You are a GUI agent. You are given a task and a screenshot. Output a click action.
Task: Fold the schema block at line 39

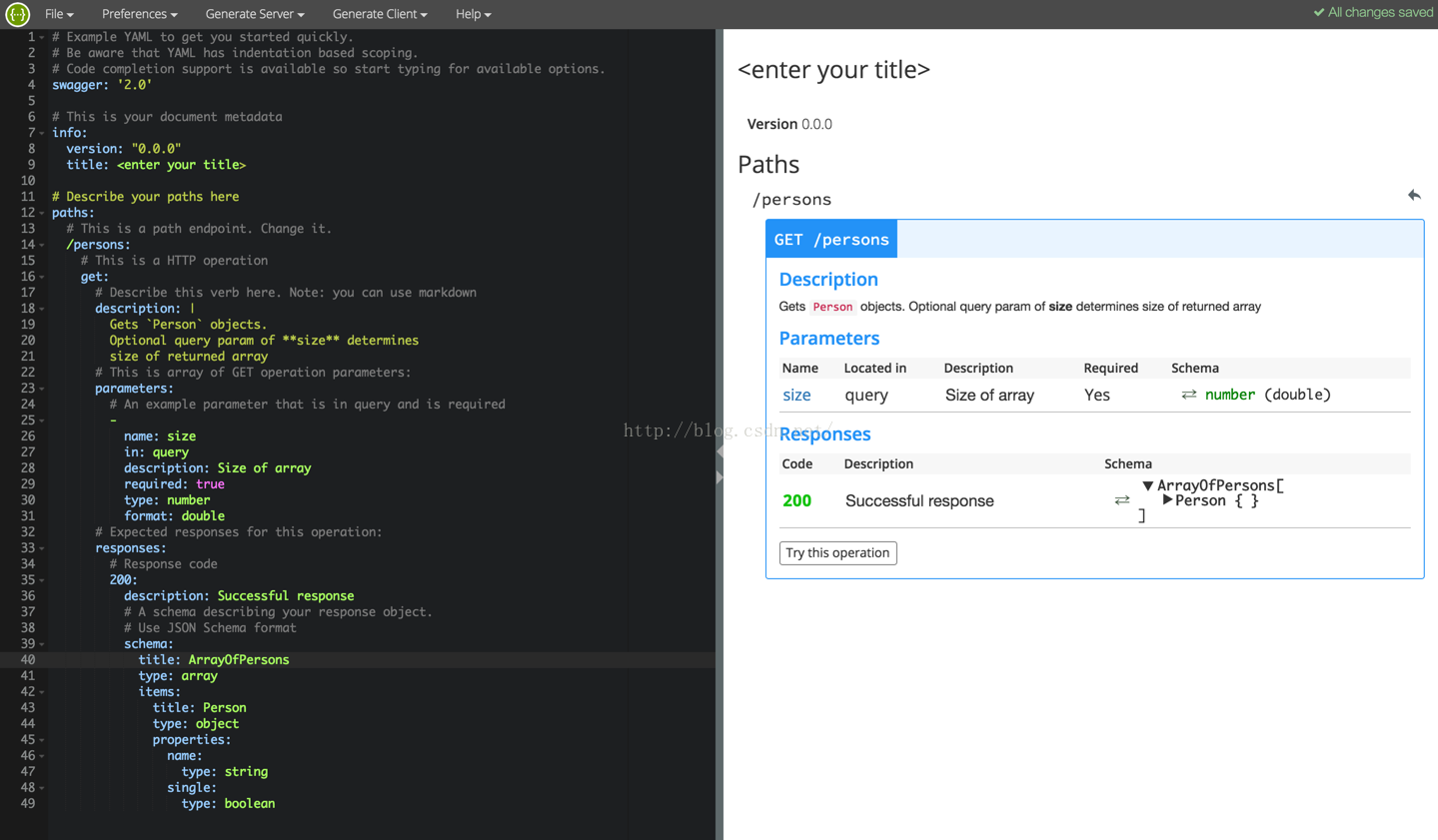click(42, 644)
